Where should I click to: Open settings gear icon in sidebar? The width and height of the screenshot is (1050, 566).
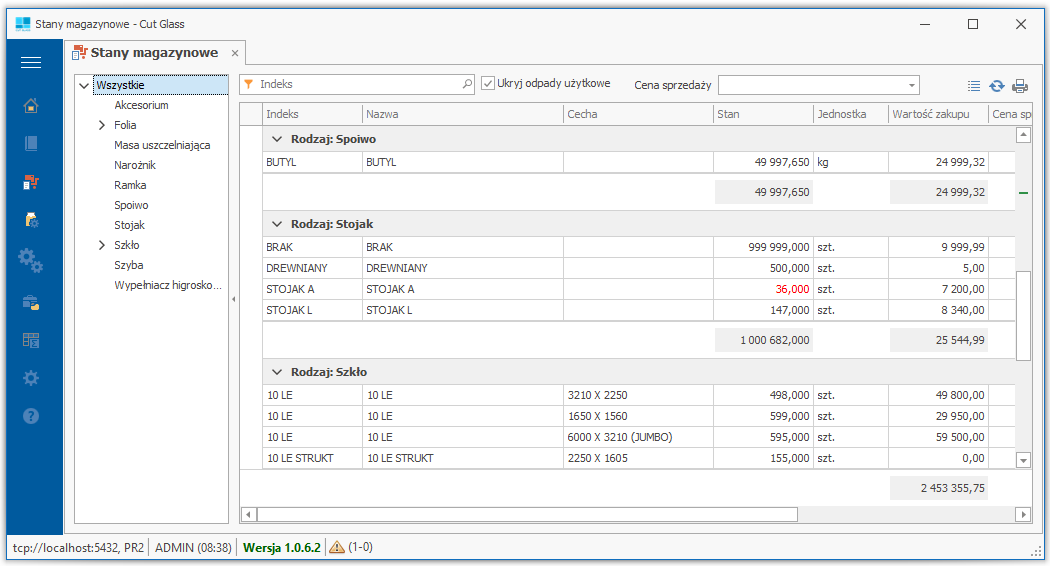(31, 378)
